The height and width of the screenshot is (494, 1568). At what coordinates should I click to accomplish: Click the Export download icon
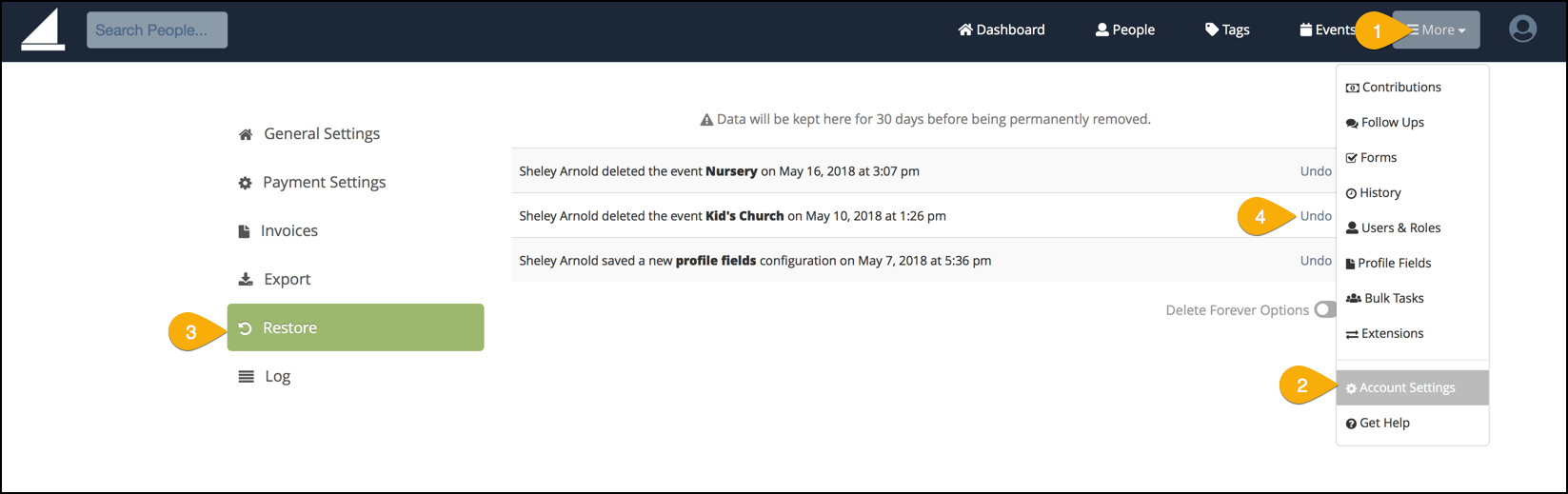246,279
